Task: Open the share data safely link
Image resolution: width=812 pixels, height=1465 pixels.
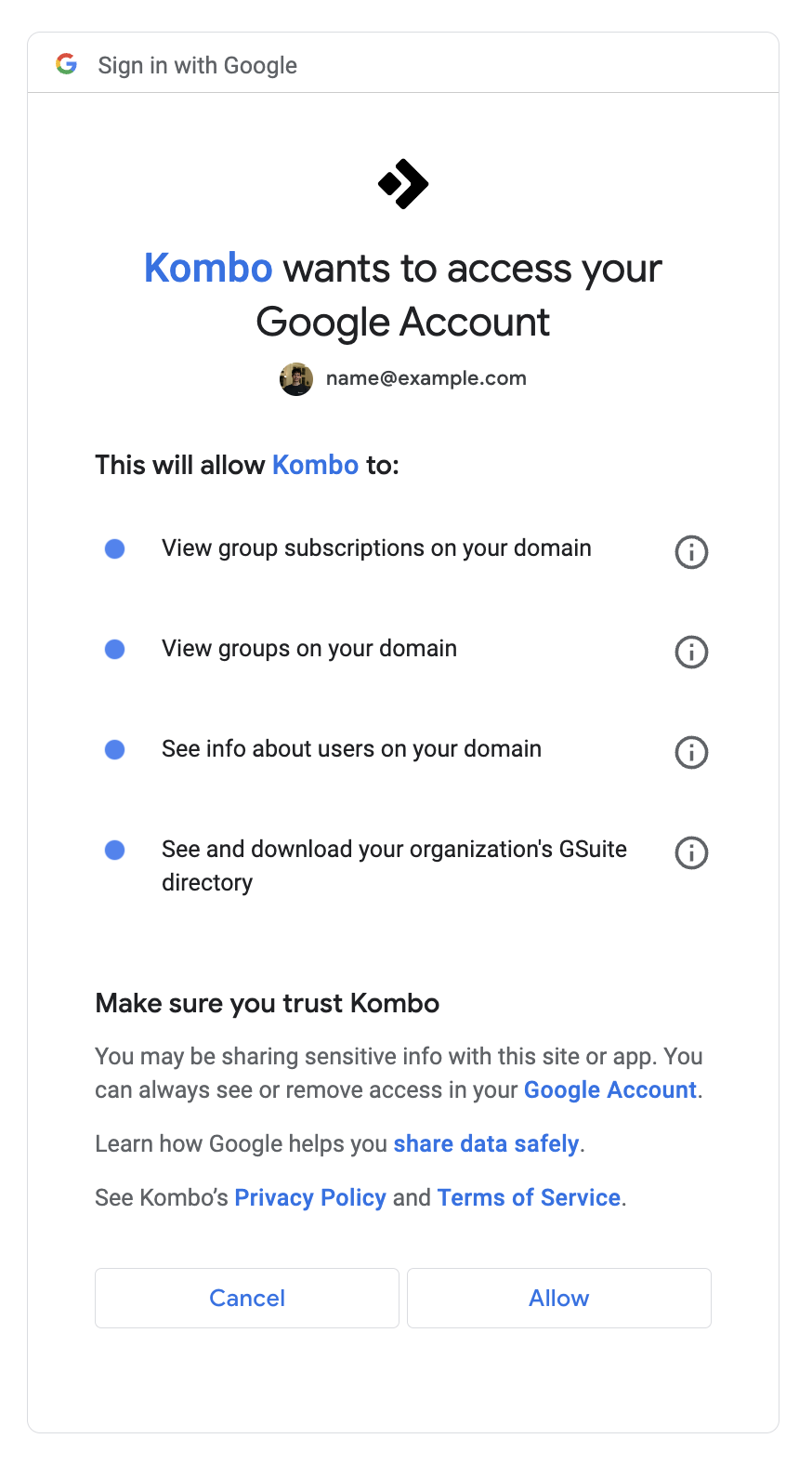Action: click(x=486, y=1143)
